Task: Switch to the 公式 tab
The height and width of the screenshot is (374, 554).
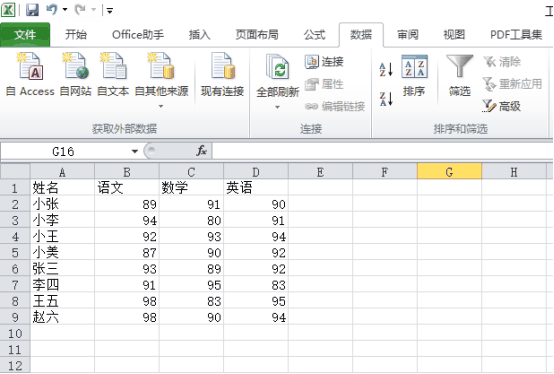Action: click(314, 35)
